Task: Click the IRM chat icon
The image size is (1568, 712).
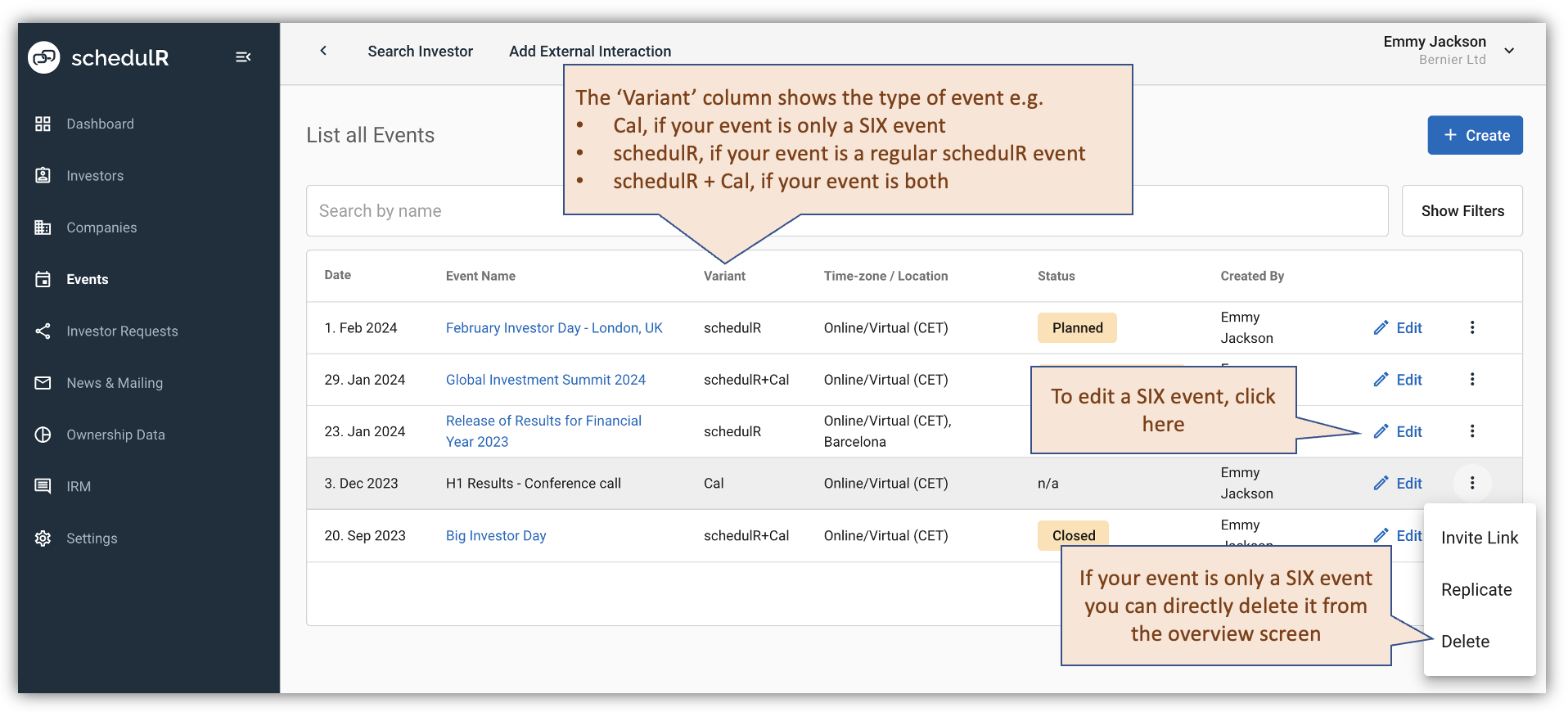Action: pos(43,486)
